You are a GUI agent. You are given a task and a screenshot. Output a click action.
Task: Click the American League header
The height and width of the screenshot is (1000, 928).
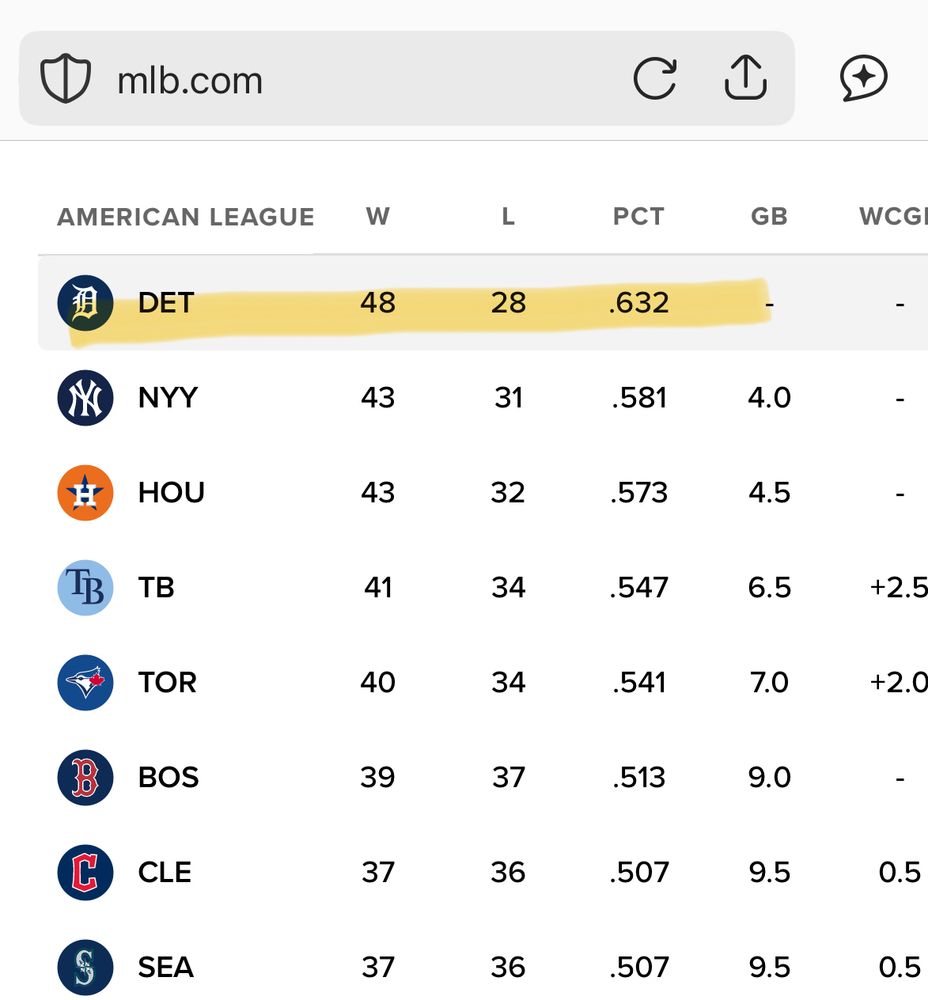[x=186, y=217]
